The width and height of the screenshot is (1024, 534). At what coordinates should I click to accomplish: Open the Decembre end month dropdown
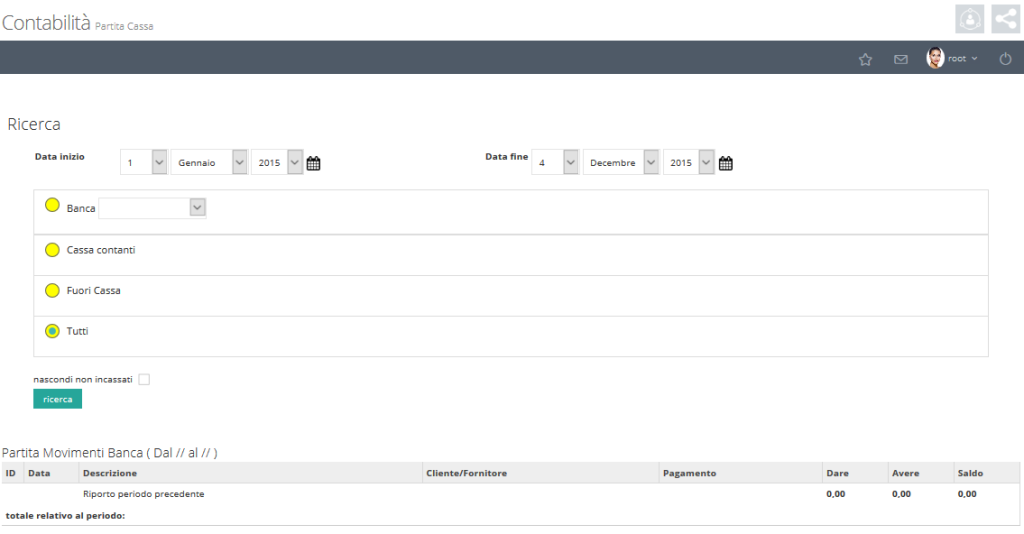pyautogui.click(x=620, y=163)
